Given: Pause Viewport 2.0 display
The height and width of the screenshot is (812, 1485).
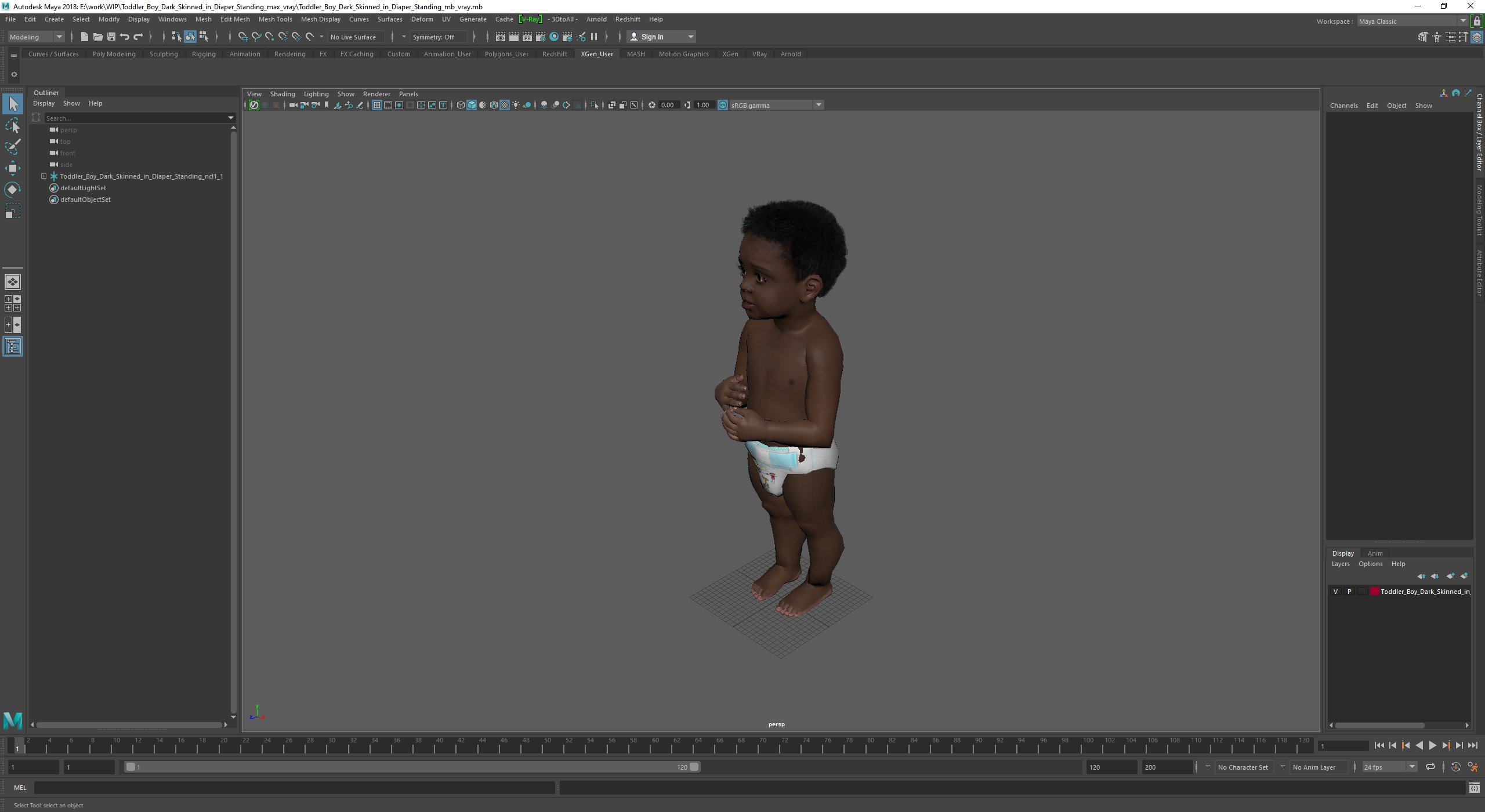Looking at the screenshot, I should [x=594, y=37].
